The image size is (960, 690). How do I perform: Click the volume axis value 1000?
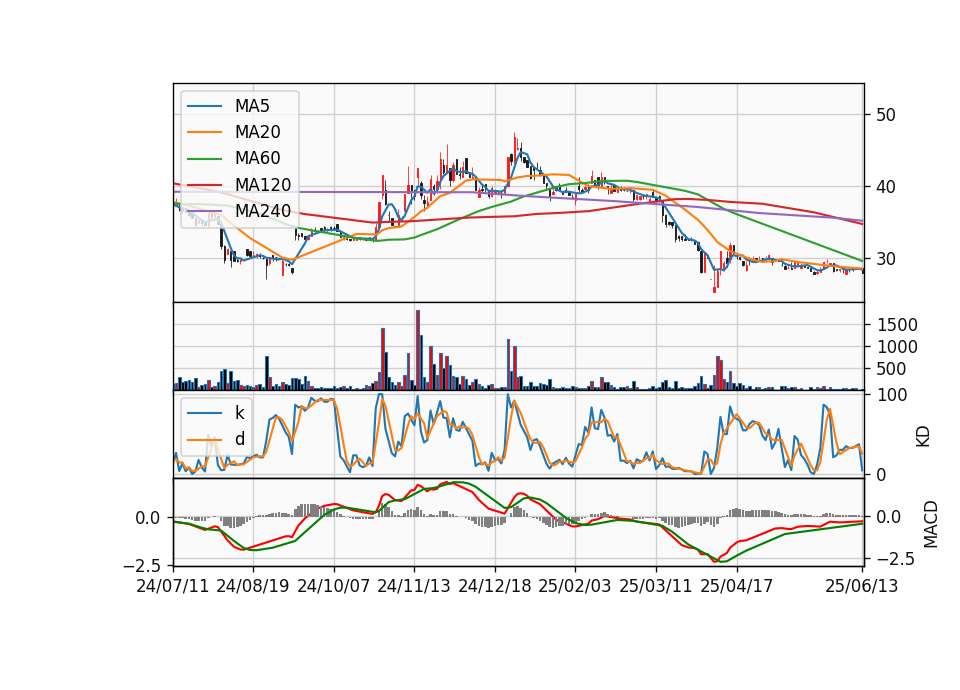click(897, 347)
